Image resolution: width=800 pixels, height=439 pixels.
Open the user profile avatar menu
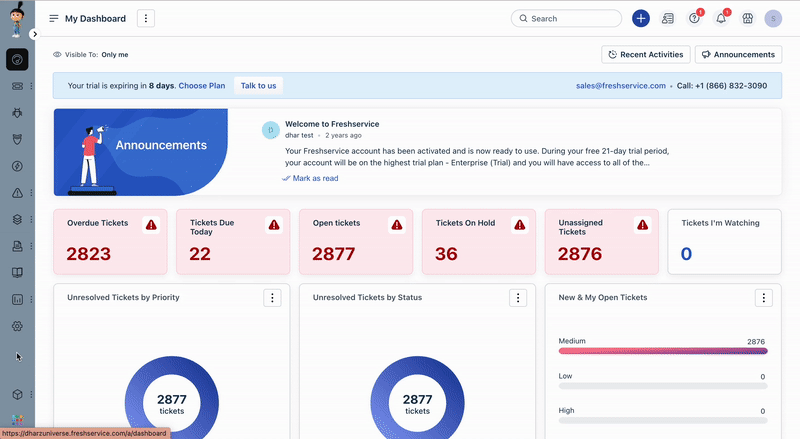[x=773, y=18]
